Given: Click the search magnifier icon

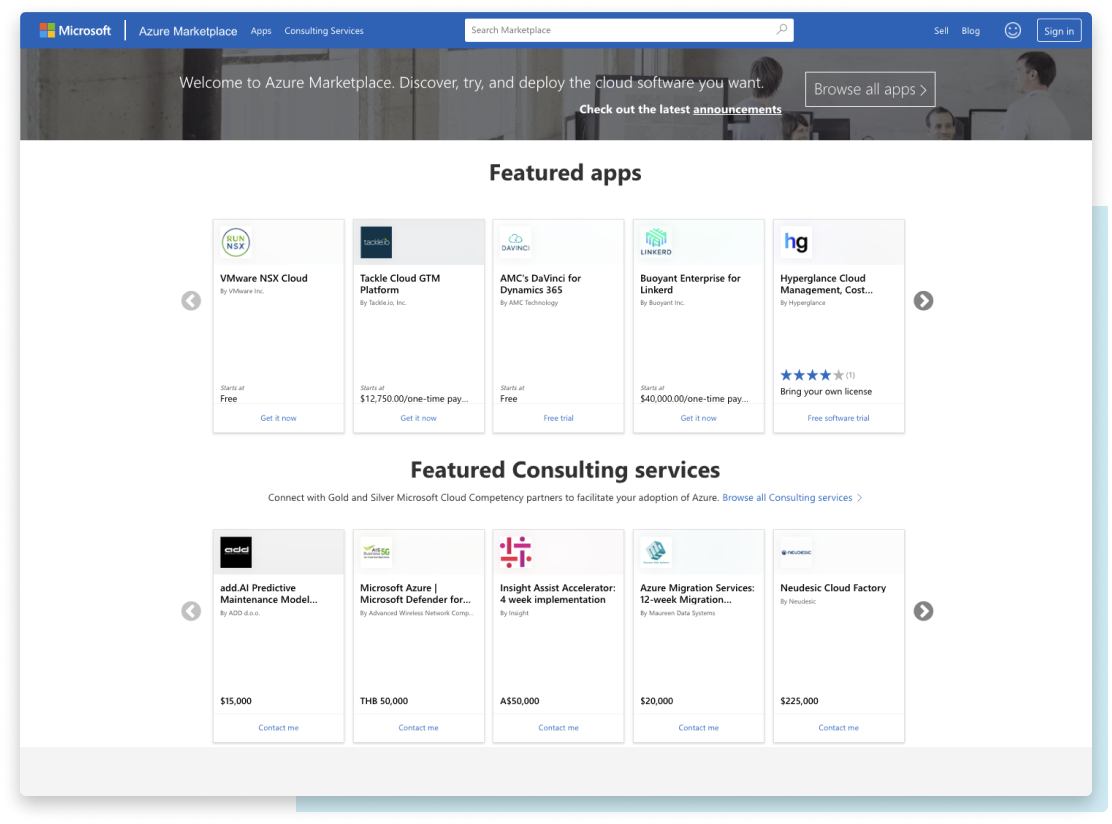Looking at the screenshot, I should (781, 30).
